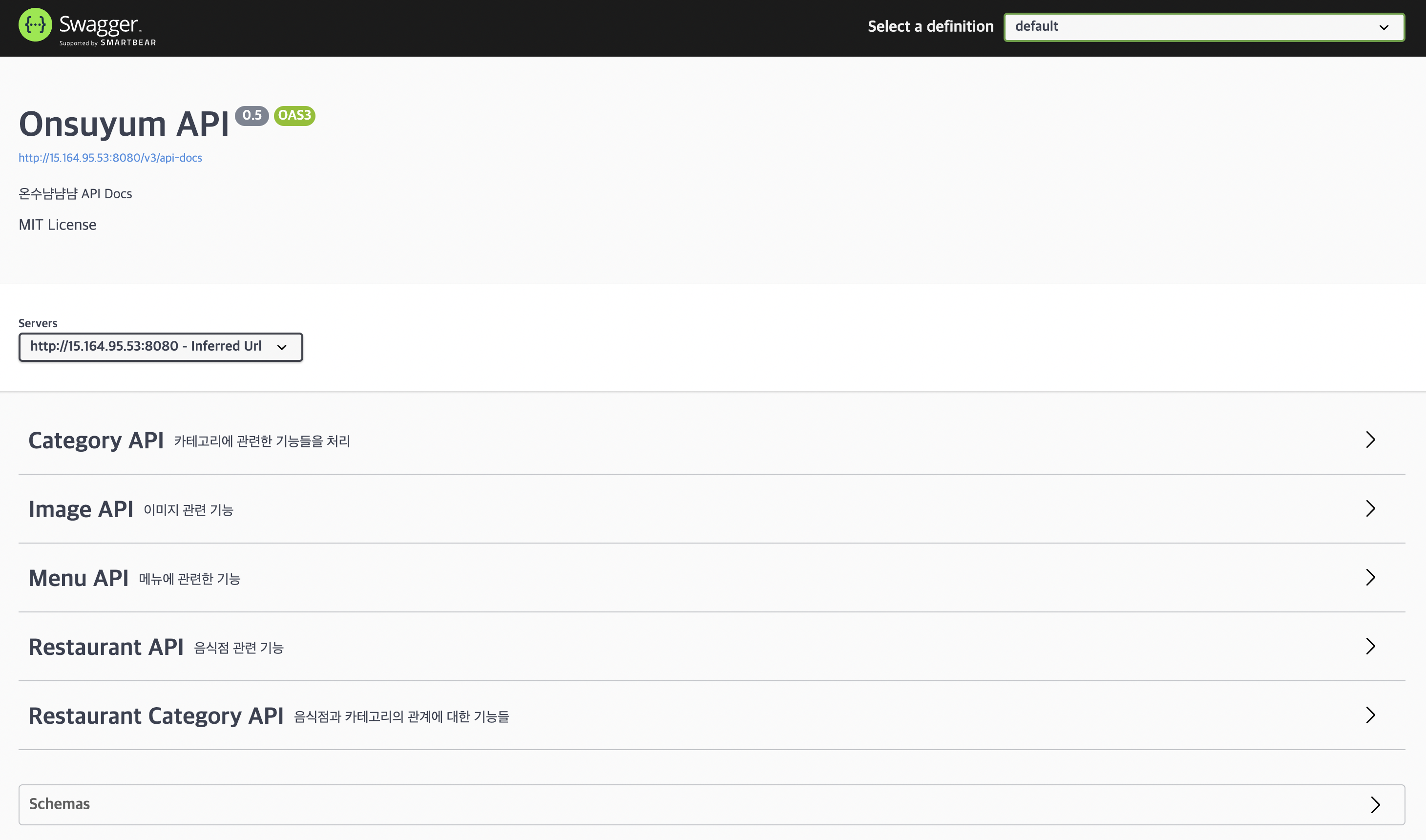The width and height of the screenshot is (1426, 840).
Task: Expand Restaurant API chevron arrow
Action: pyautogui.click(x=1370, y=647)
